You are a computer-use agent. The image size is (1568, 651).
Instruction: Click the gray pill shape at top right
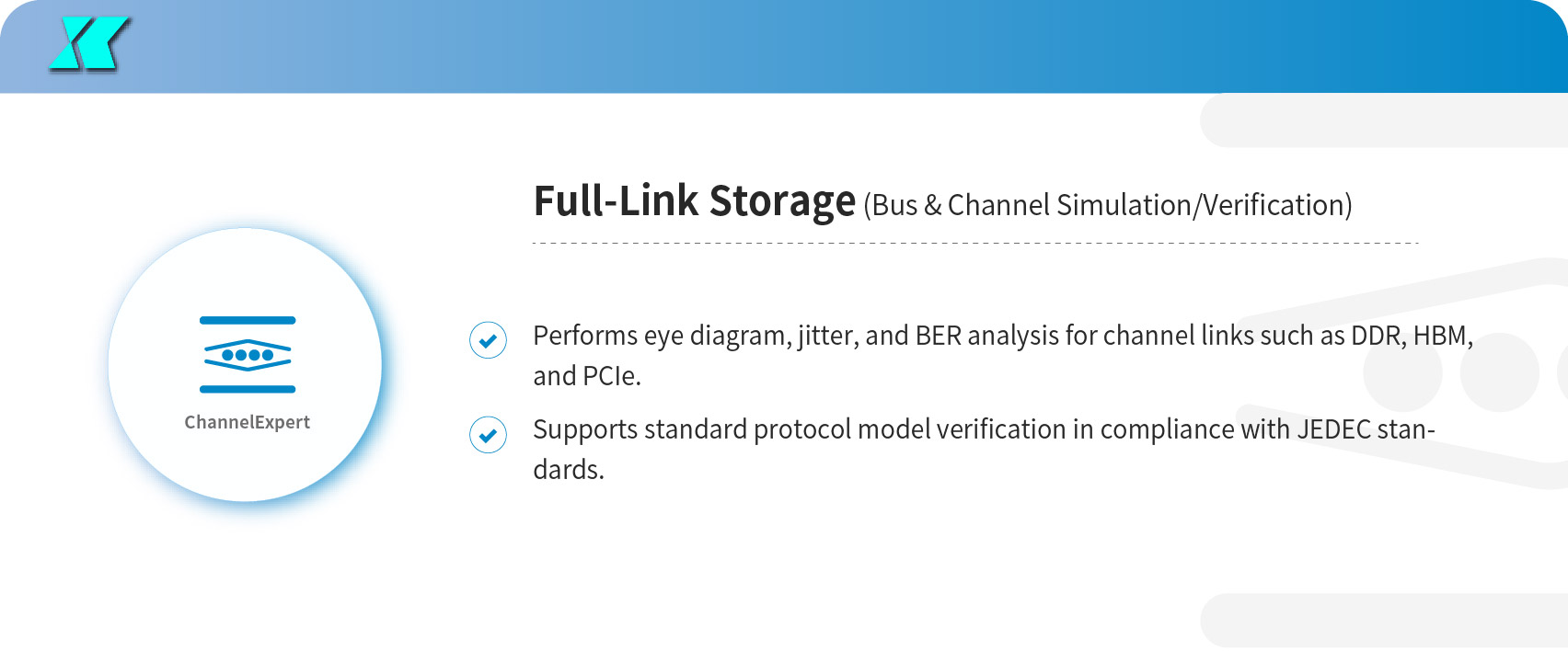1380,120
